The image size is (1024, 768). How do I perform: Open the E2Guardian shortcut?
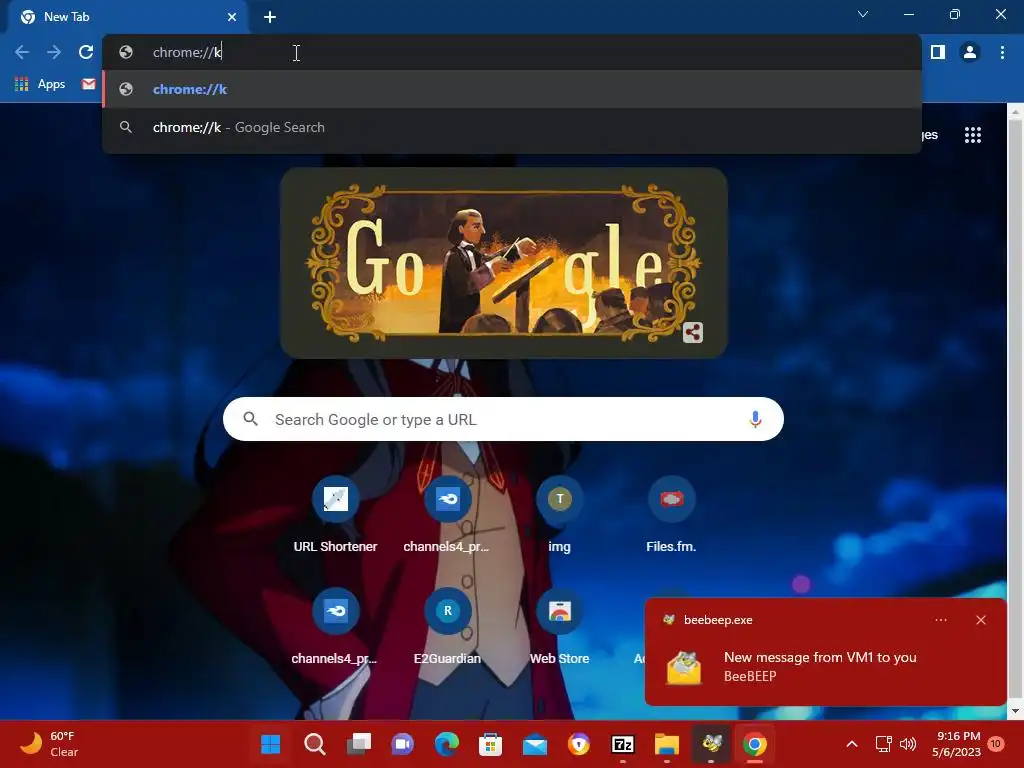(447, 627)
